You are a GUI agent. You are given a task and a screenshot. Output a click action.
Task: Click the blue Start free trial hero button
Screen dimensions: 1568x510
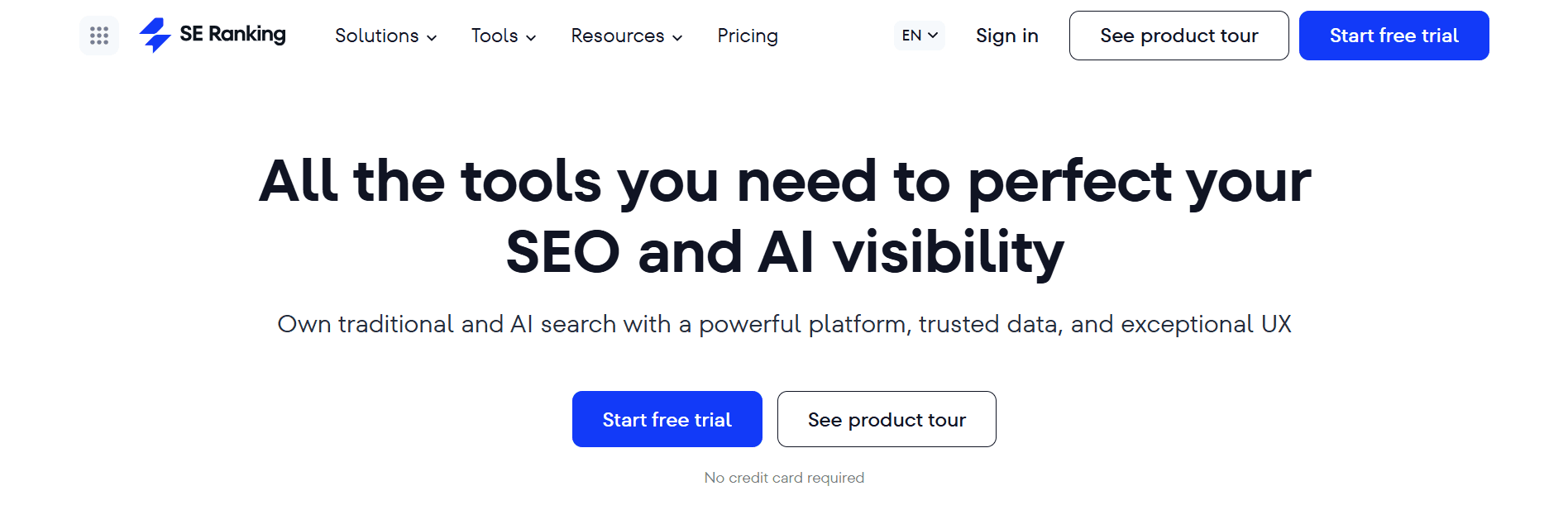667,419
